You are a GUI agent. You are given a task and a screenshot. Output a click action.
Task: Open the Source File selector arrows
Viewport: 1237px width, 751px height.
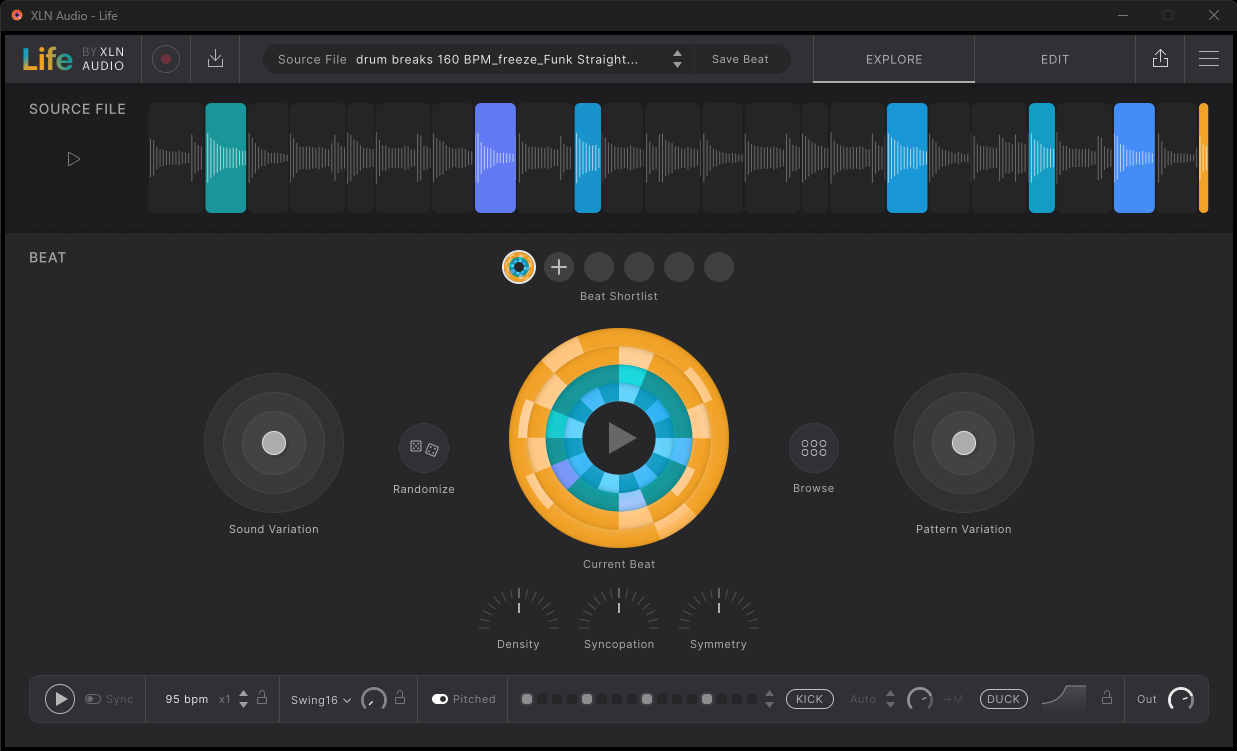tap(677, 59)
